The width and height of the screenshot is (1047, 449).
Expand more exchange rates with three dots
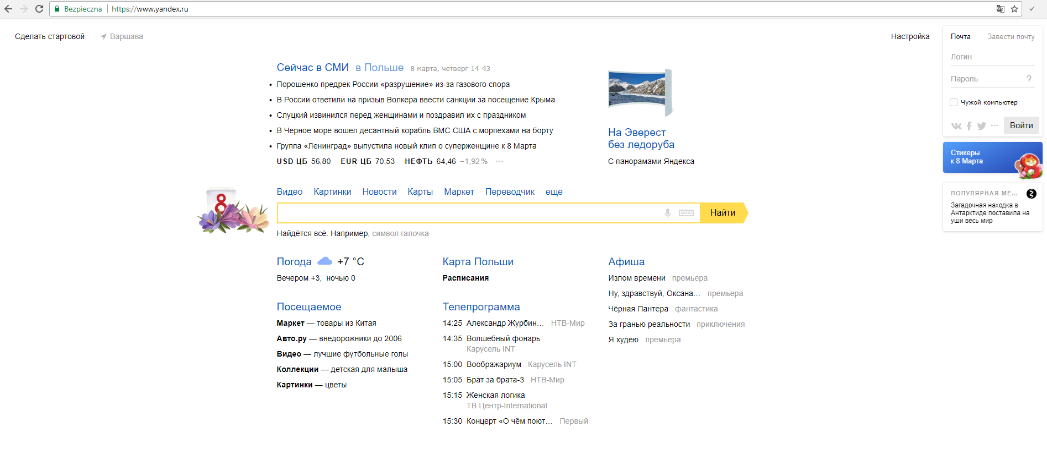pyautogui.click(x=499, y=162)
